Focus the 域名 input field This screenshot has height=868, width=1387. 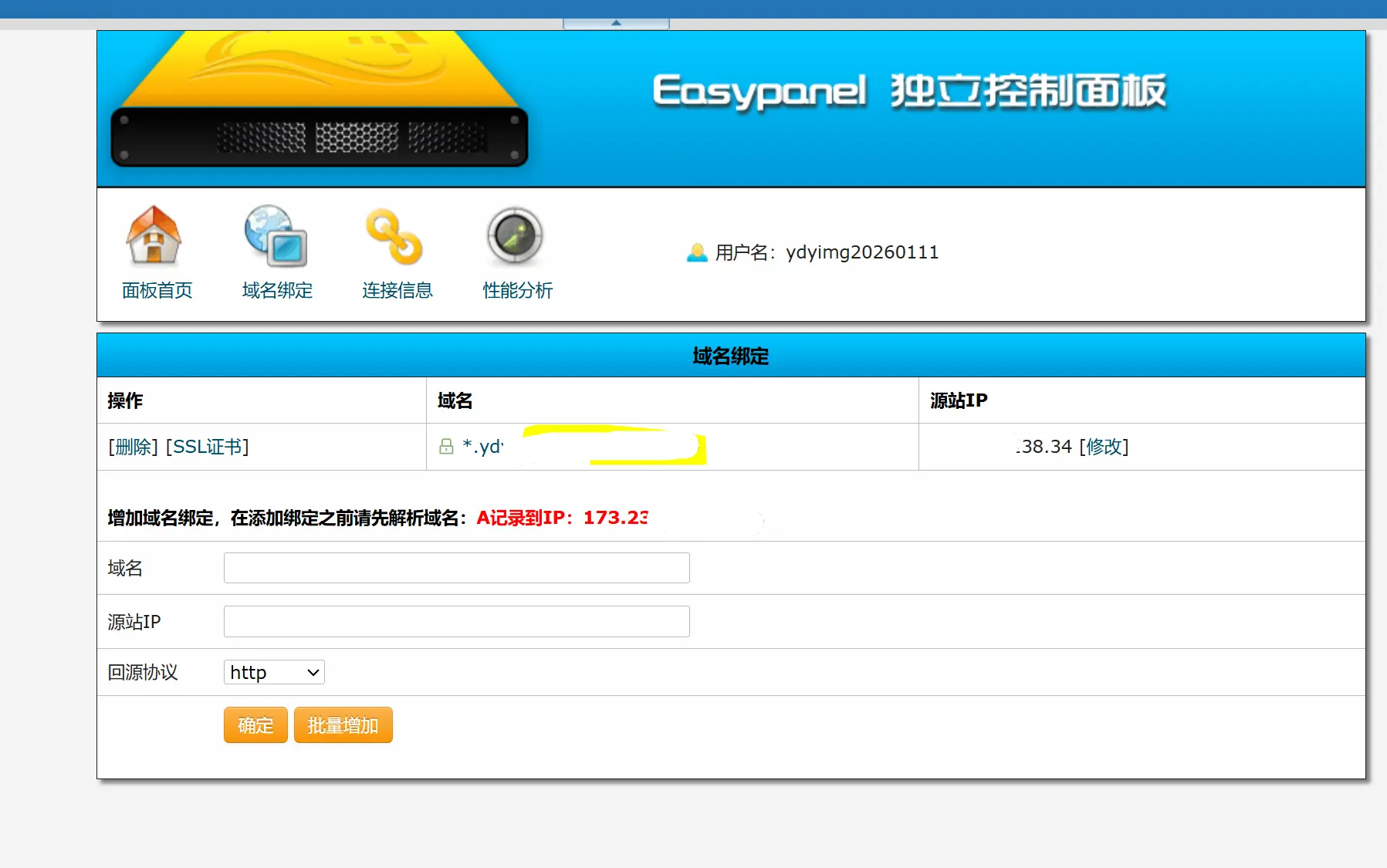click(x=456, y=568)
